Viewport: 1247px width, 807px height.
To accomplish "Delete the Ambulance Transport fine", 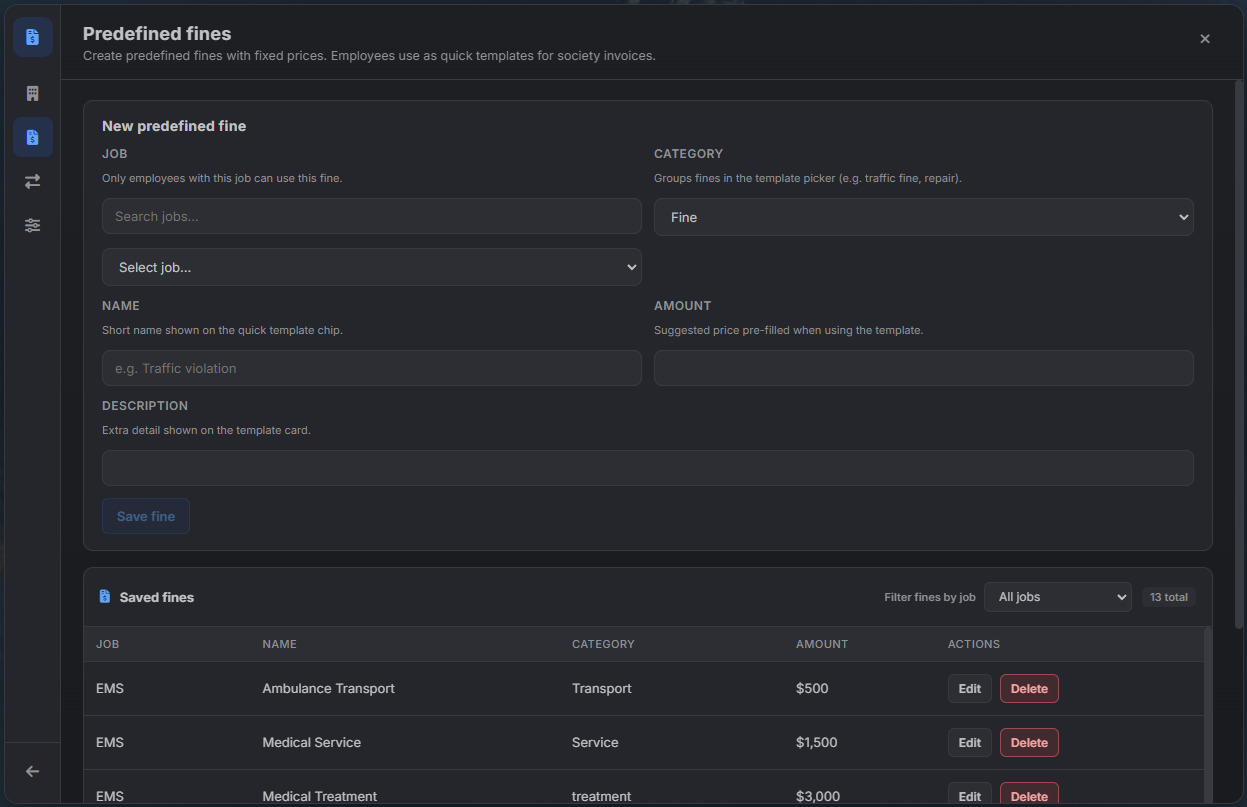I will pos(1029,688).
